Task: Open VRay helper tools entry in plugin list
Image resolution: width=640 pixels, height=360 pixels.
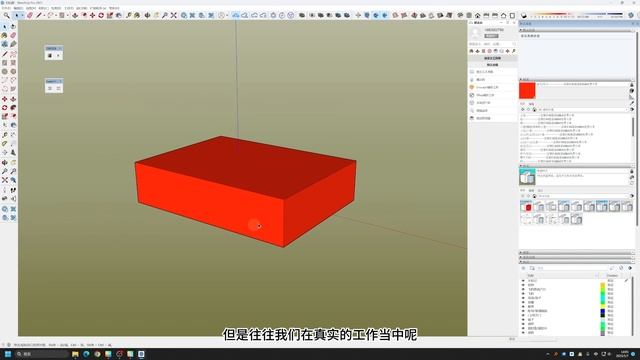Action: click(x=492, y=95)
